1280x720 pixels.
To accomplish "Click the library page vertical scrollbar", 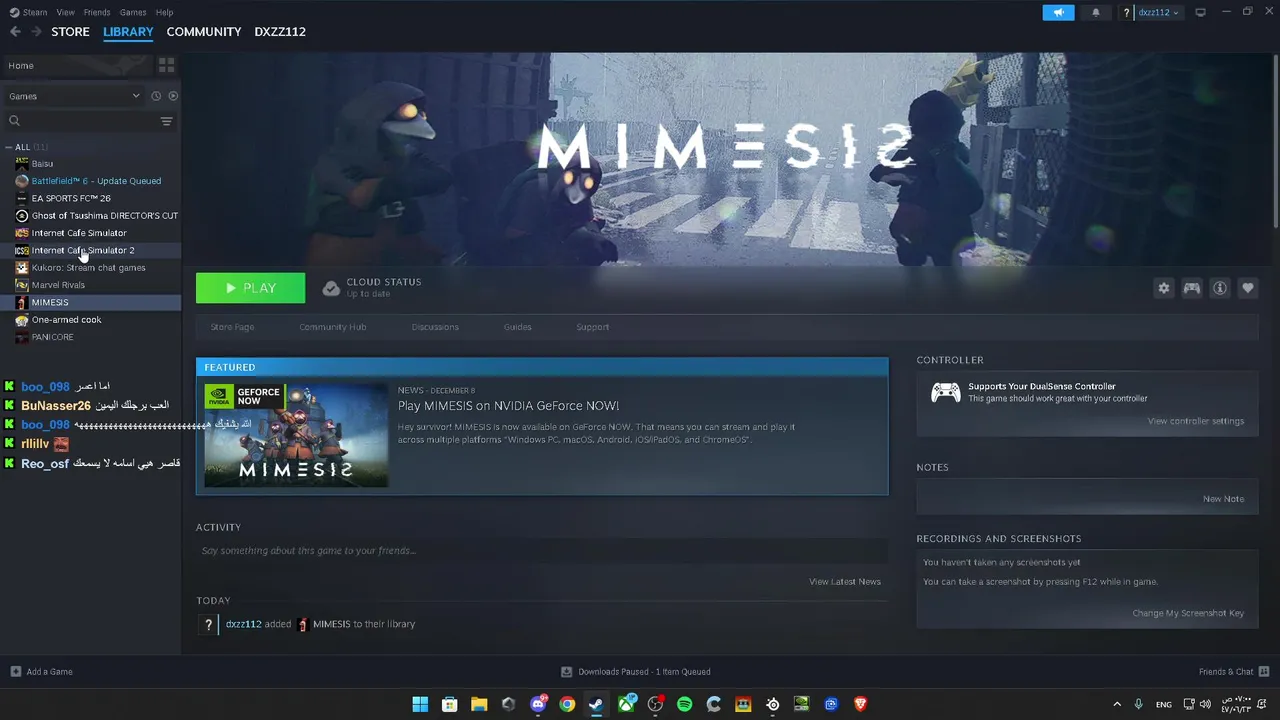I will 1276,140.
